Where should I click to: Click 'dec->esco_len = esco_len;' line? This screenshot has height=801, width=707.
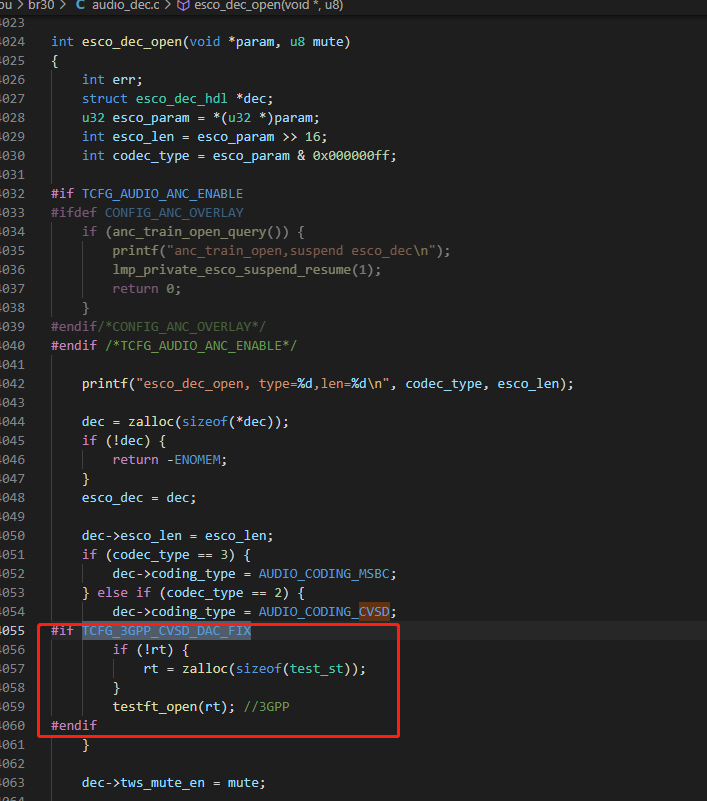pyautogui.click(x=177, y=536)
